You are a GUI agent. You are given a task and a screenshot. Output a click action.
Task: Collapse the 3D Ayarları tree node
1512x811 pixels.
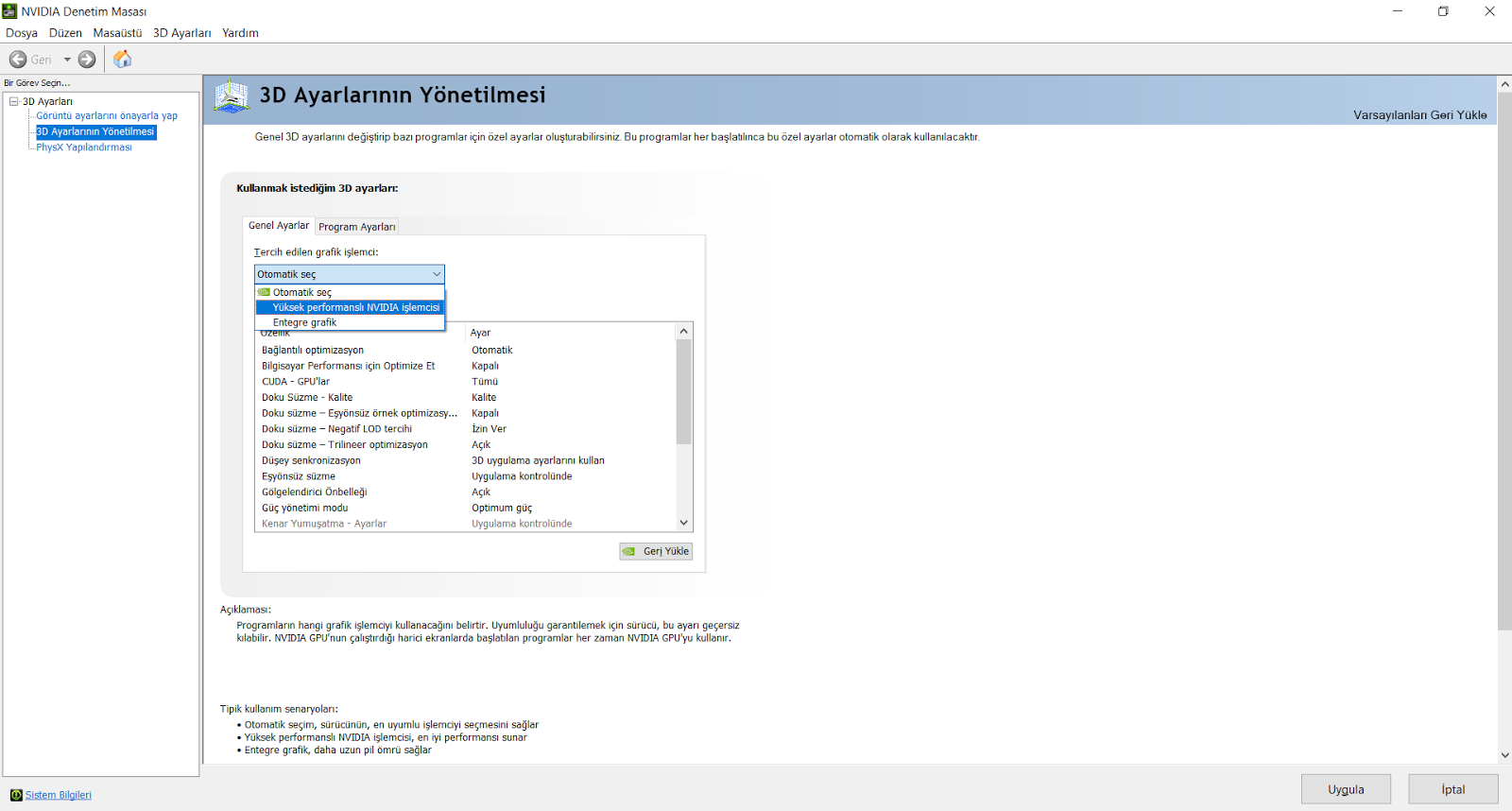tap(14, 101)
